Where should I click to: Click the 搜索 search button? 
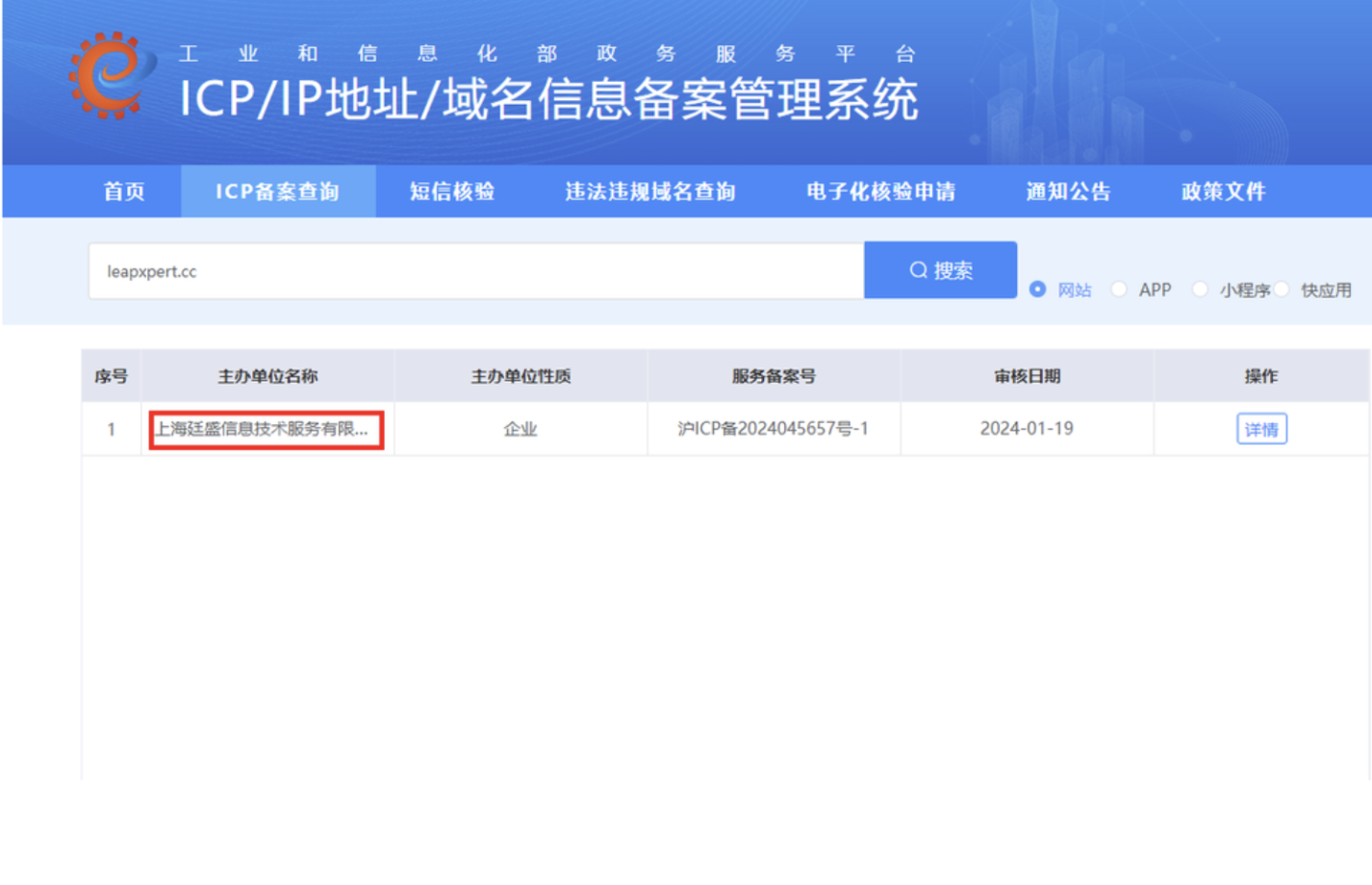pyautogui.click(x=941, y=270)
